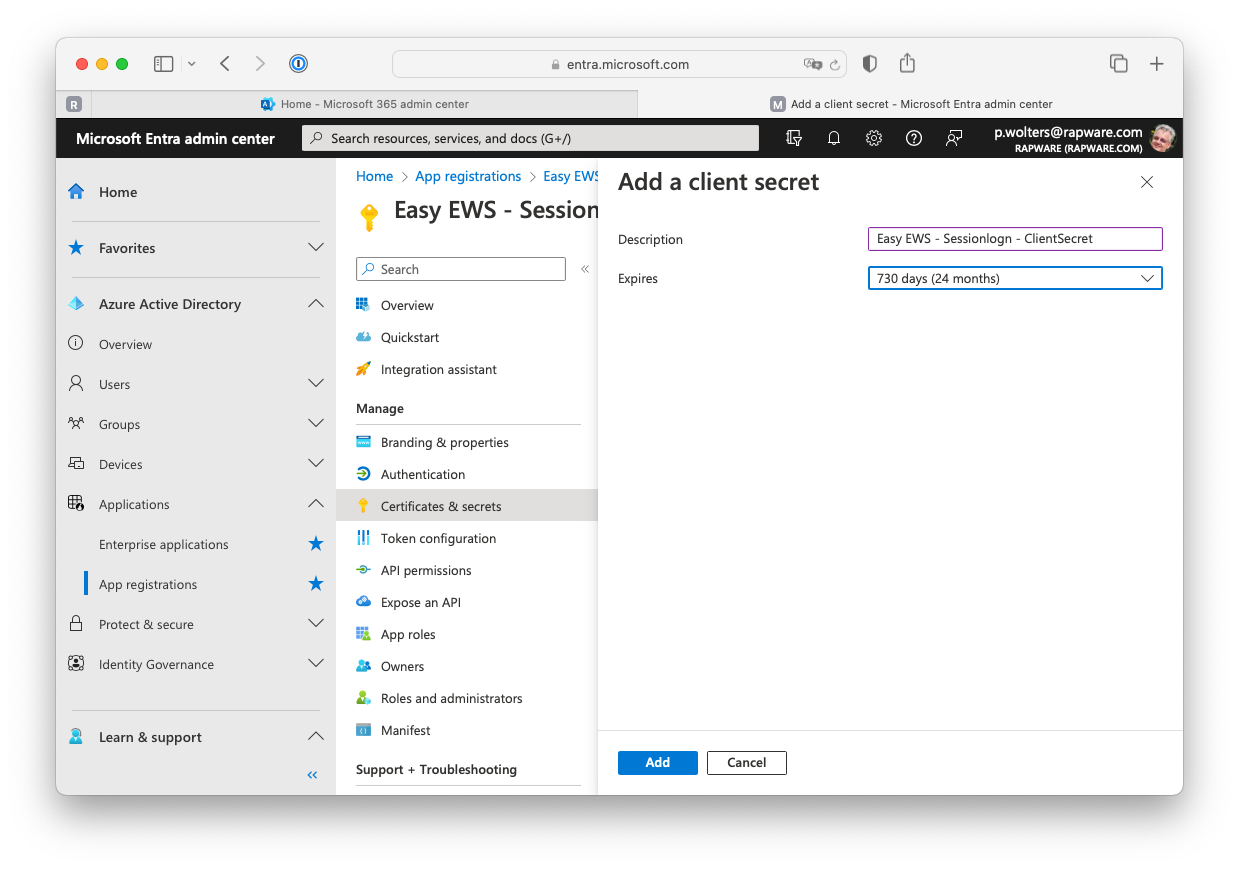The width and height of the screenshot is (1239, 869).
Task: Open Authentication menu item
Action: pos(423,474)
